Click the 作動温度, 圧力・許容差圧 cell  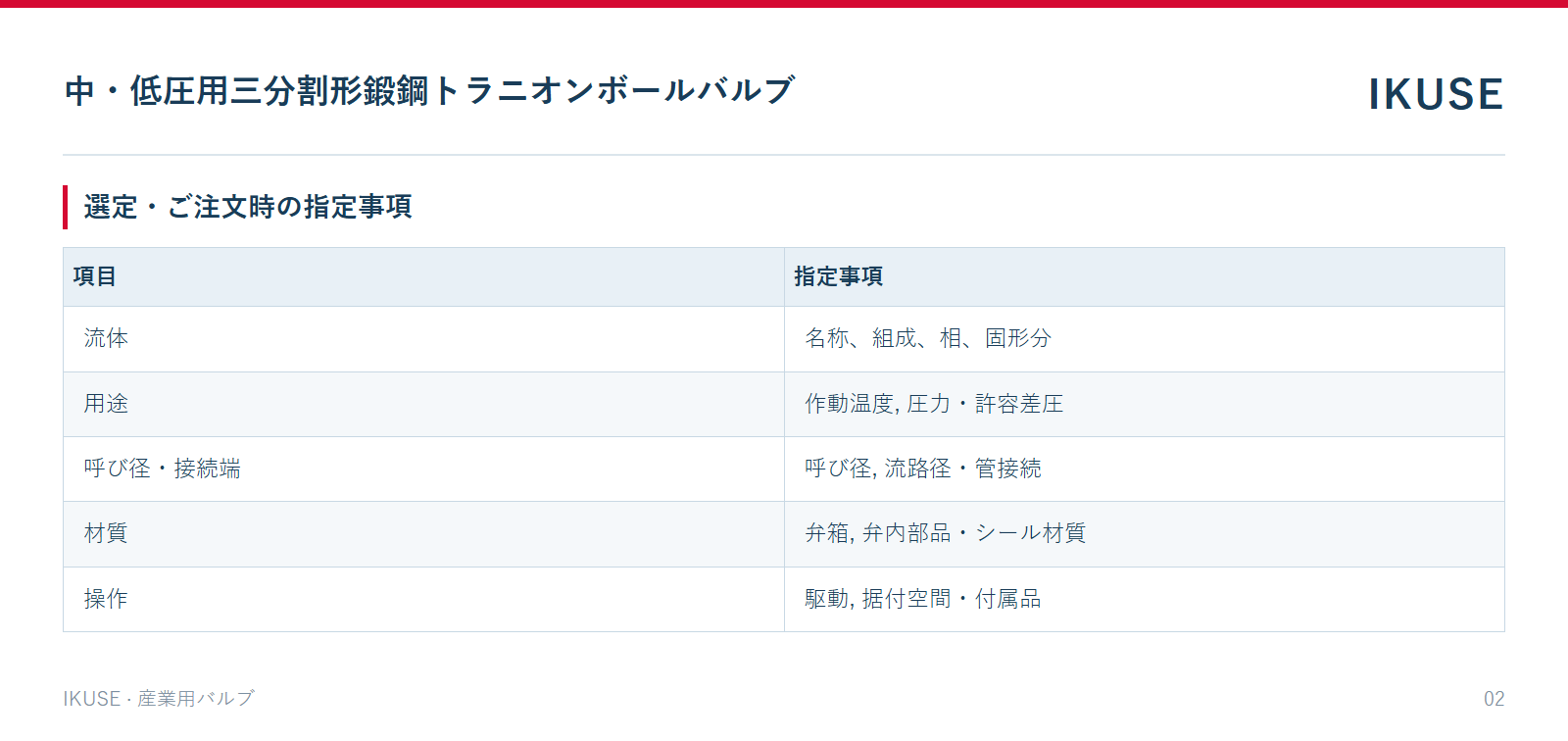click(x=1145, y=404)
